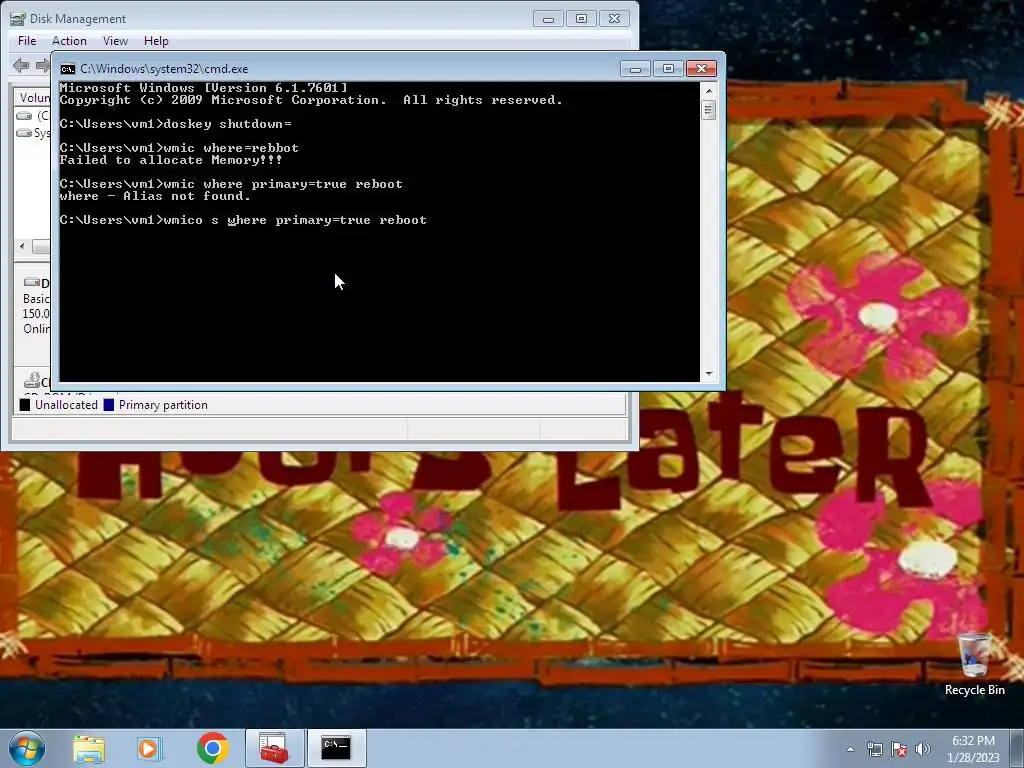Click the cmd scrollbar up arrow
This screenshot has height=768, width=1024.
coord(709,90)
